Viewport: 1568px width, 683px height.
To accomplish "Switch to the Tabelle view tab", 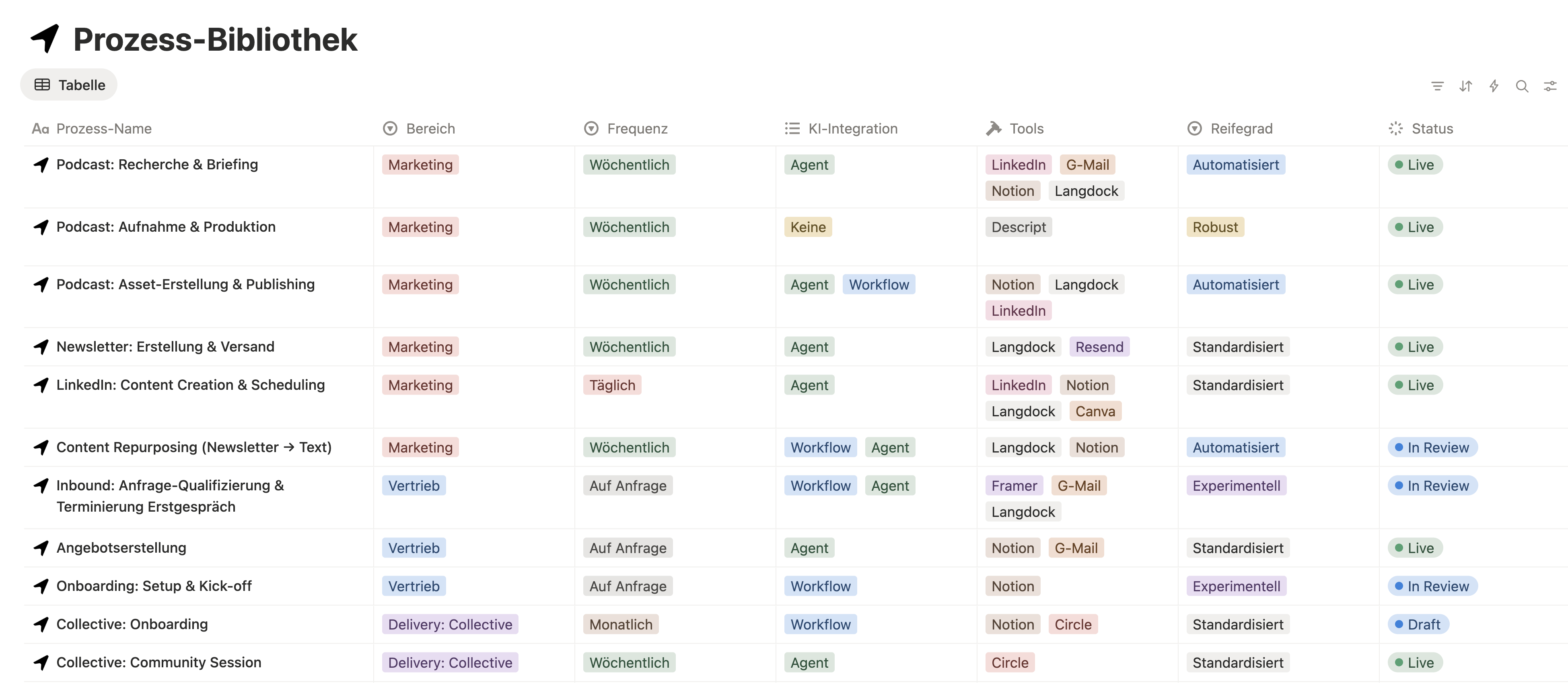I will coord(70,84).
